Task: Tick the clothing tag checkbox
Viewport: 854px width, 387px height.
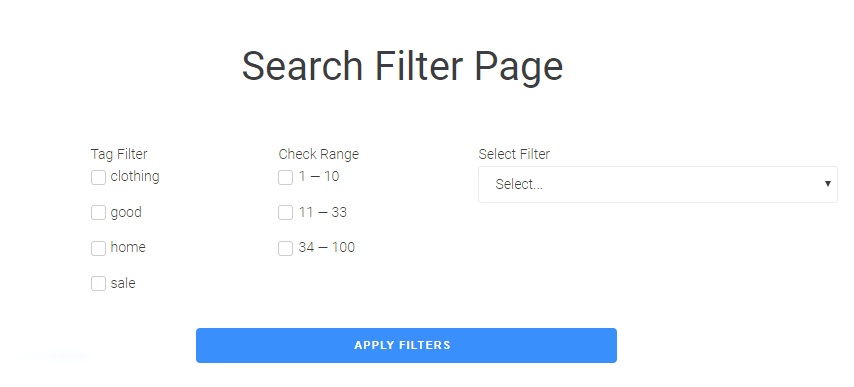Action: click(98, 177)
